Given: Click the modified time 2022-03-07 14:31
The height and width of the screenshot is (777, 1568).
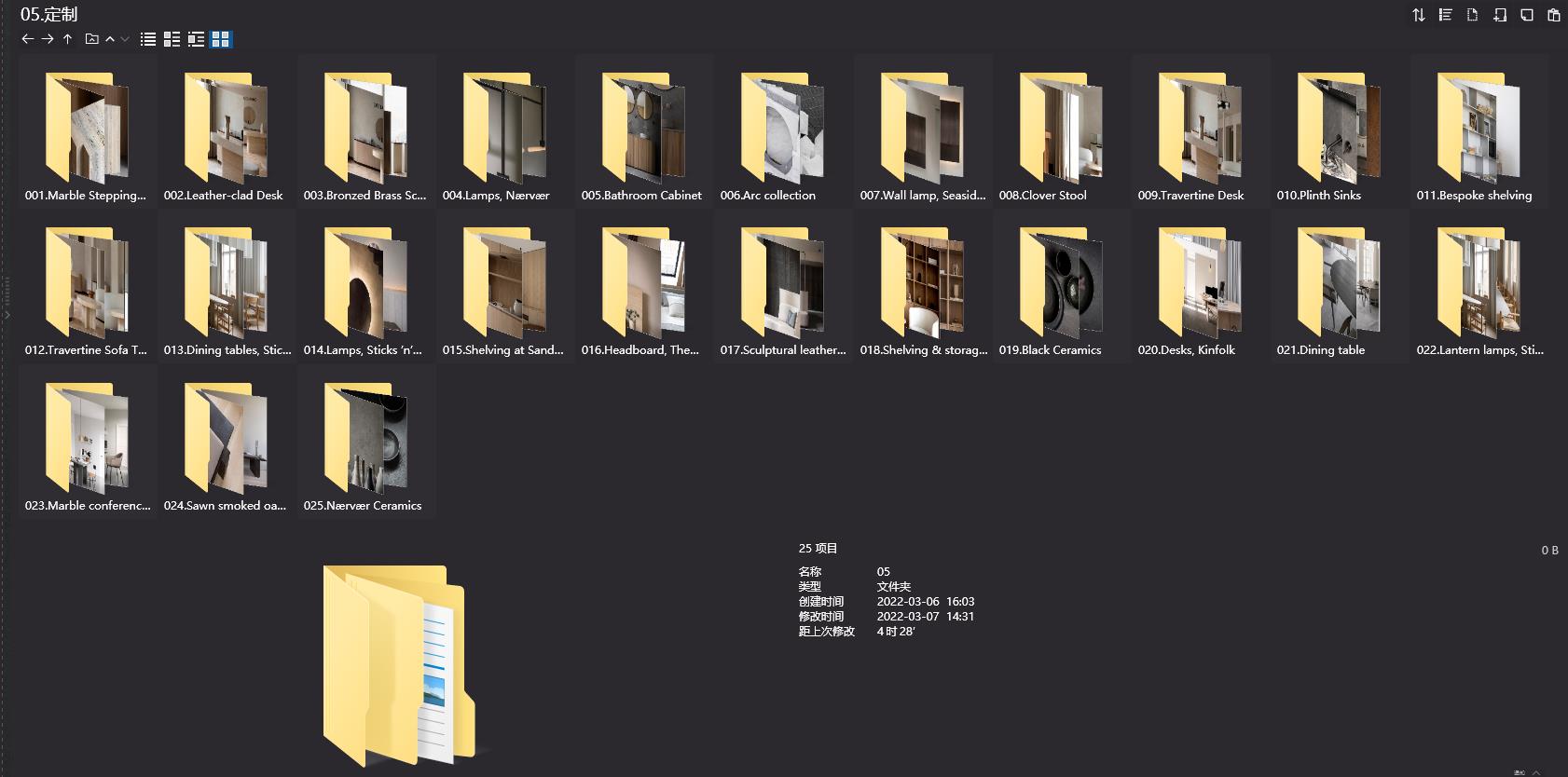Looking at the screenshot, I should (926, 617).
